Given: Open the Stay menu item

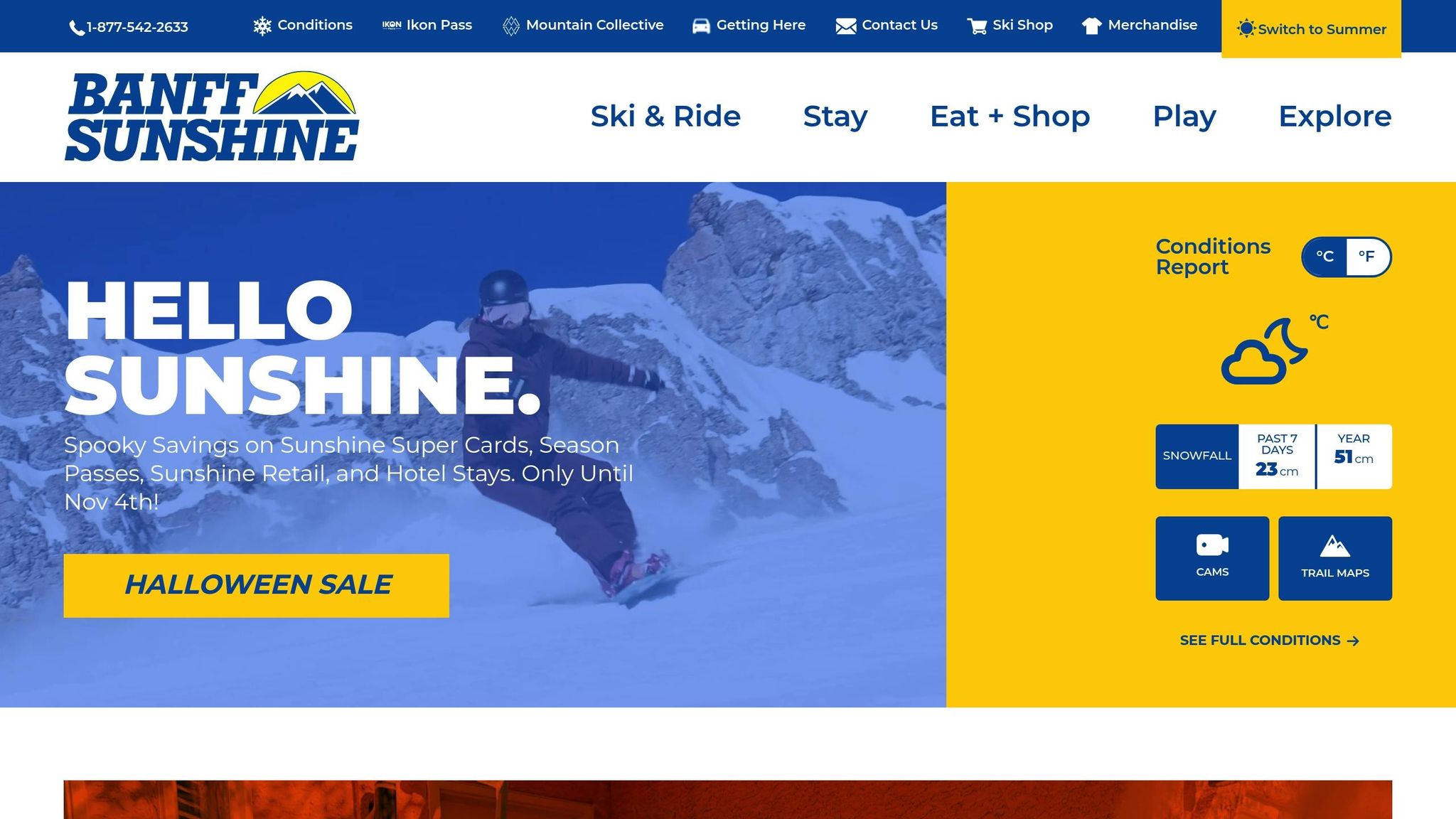Looking at the screenshot, I should click(x=835, y=116).
